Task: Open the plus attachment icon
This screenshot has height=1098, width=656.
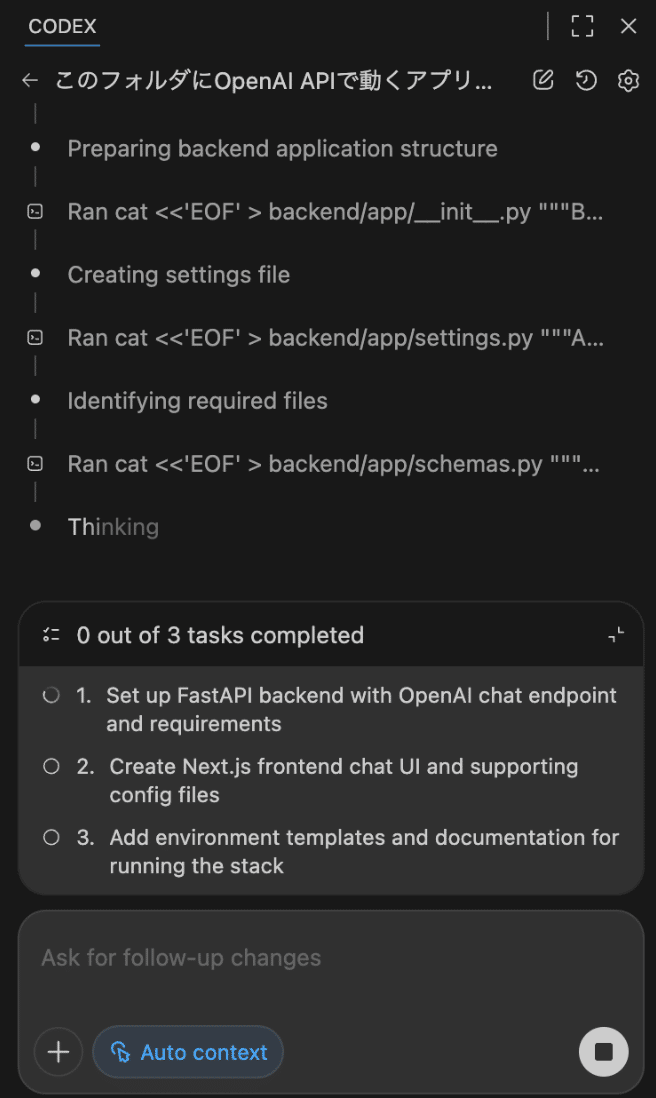Action: tap(57, 1052)
